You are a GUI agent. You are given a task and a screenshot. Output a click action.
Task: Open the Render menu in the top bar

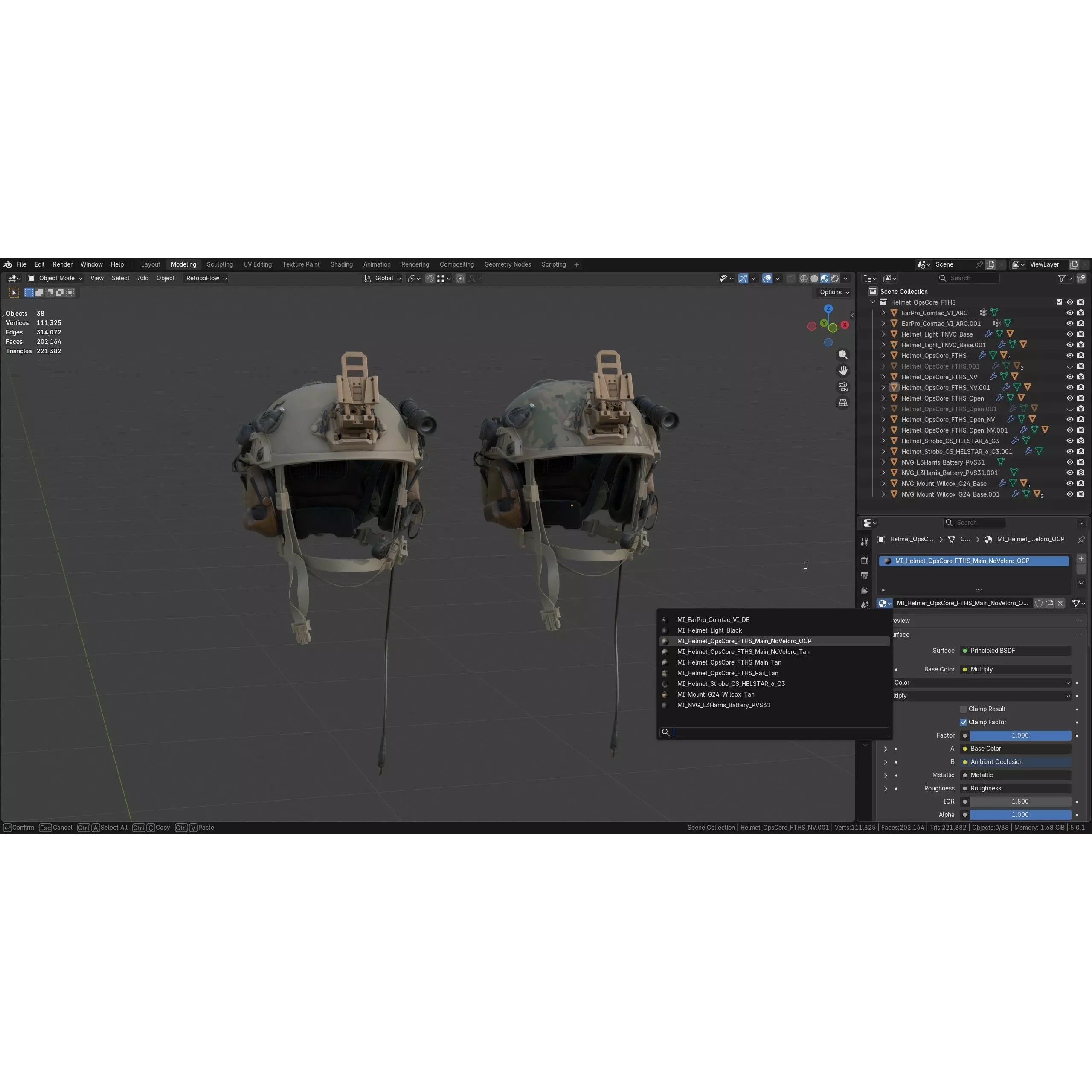point(62,264)
